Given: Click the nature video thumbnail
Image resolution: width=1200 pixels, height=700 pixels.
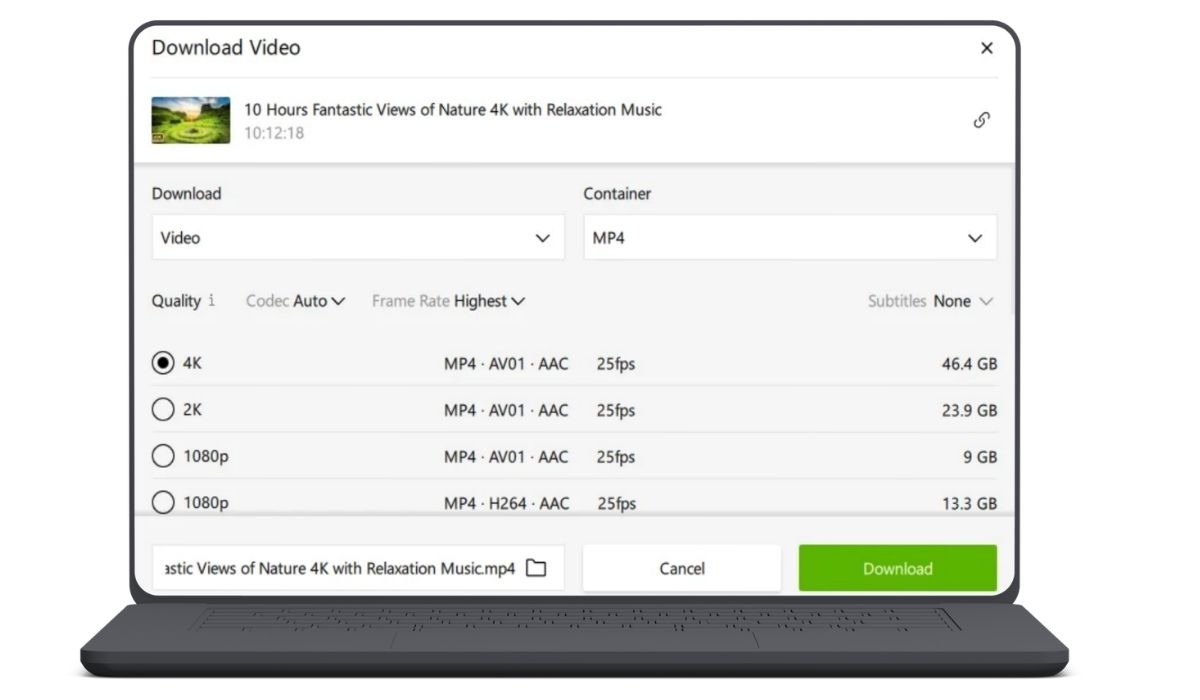Looking at the screenshot, I should tap(191, 120).
